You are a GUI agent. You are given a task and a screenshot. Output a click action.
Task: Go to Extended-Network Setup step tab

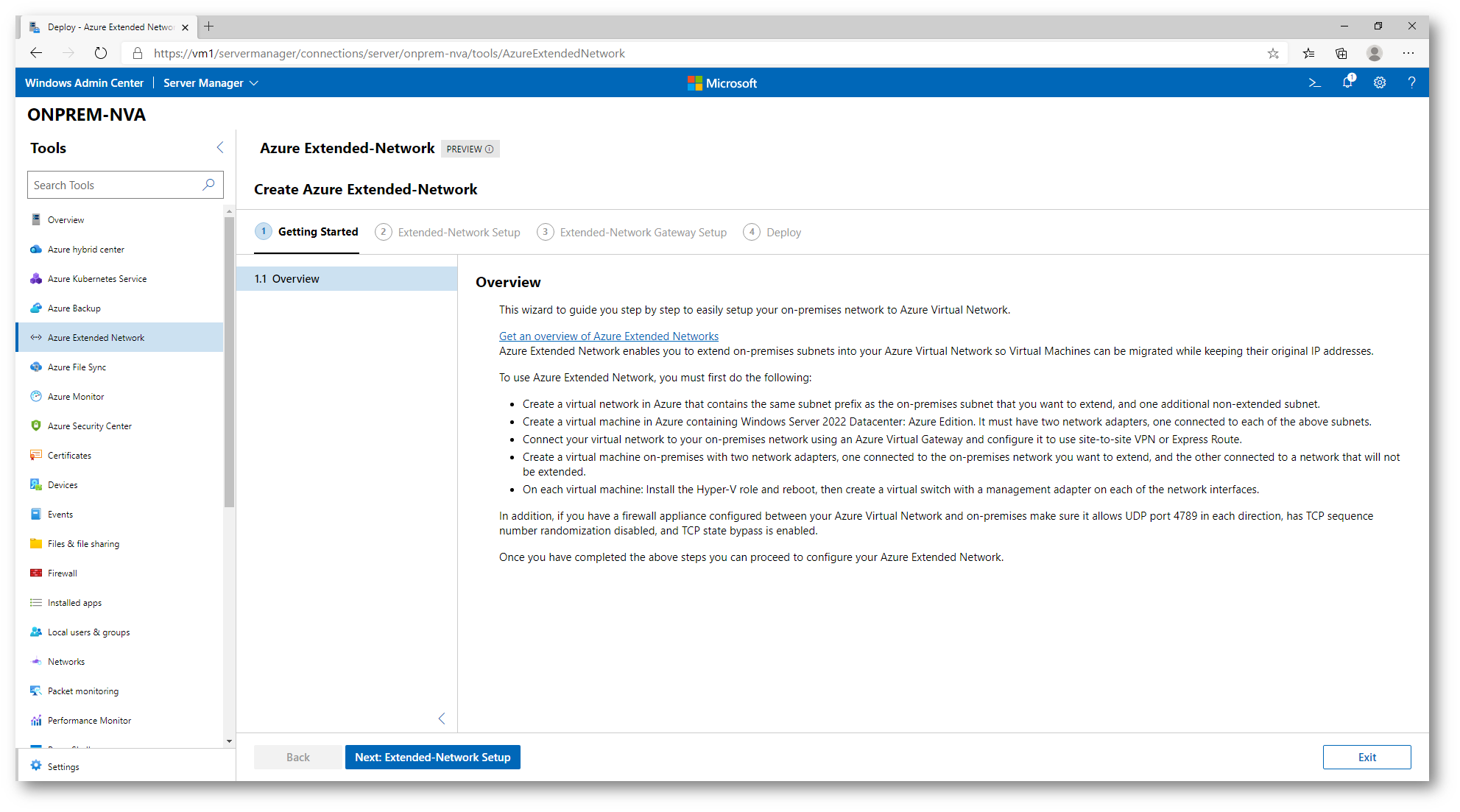tap(448, 232)
